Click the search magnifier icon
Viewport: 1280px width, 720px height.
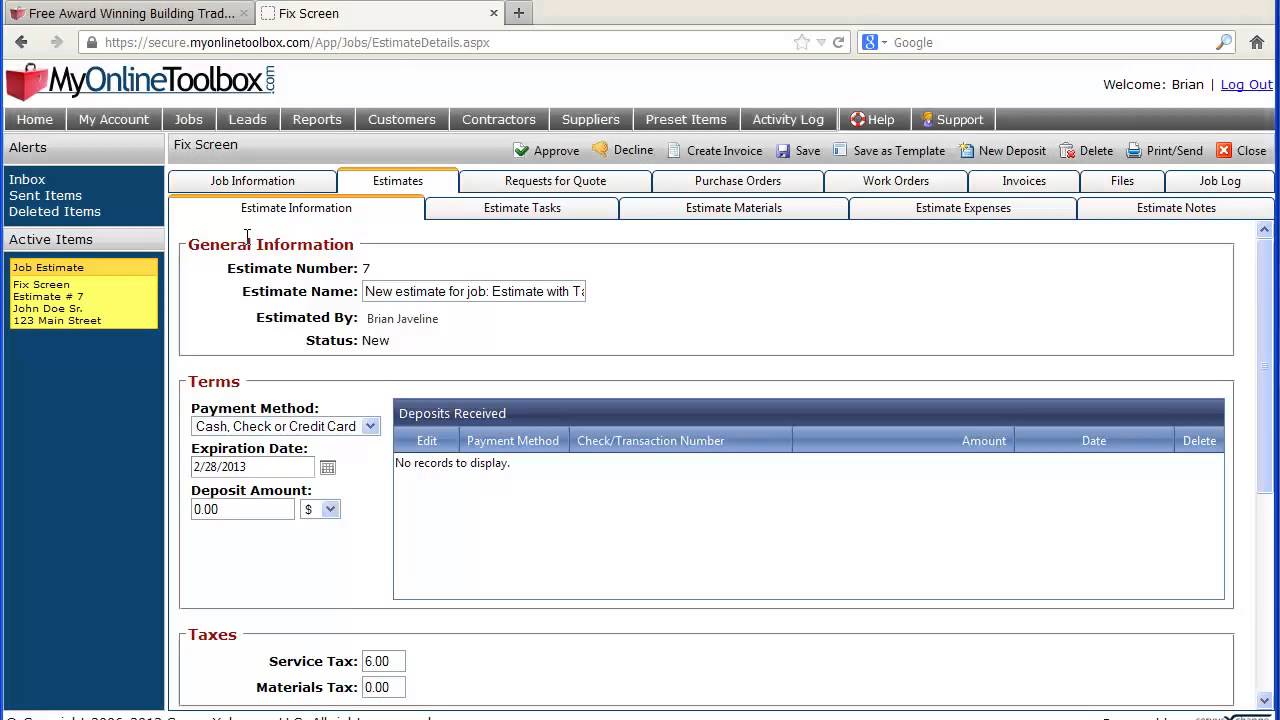coord(1224,42)
